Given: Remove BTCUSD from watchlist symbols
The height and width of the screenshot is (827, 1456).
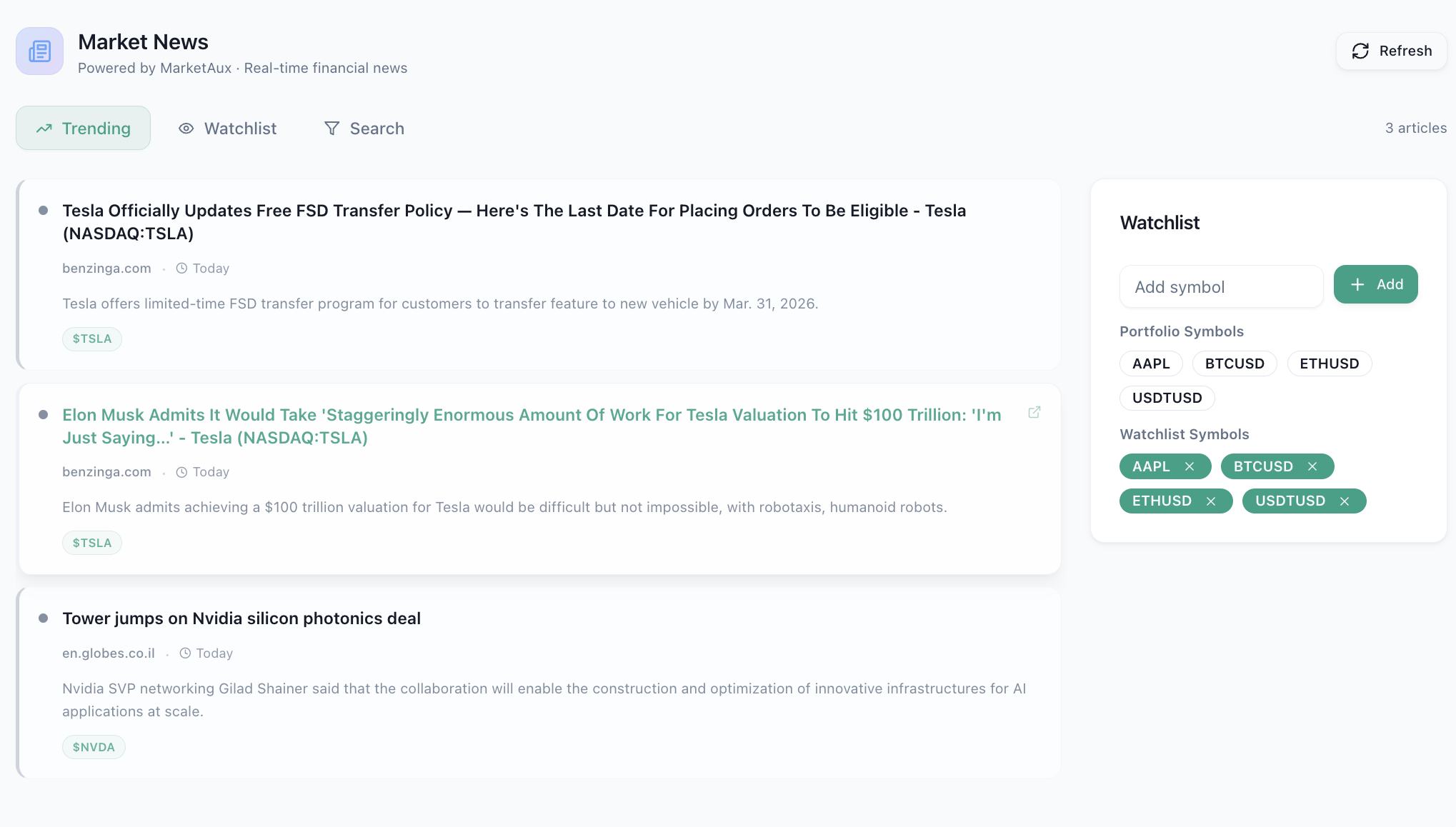Looking at the screenshot, I should pyautogui.click(x=1312, y=467).
